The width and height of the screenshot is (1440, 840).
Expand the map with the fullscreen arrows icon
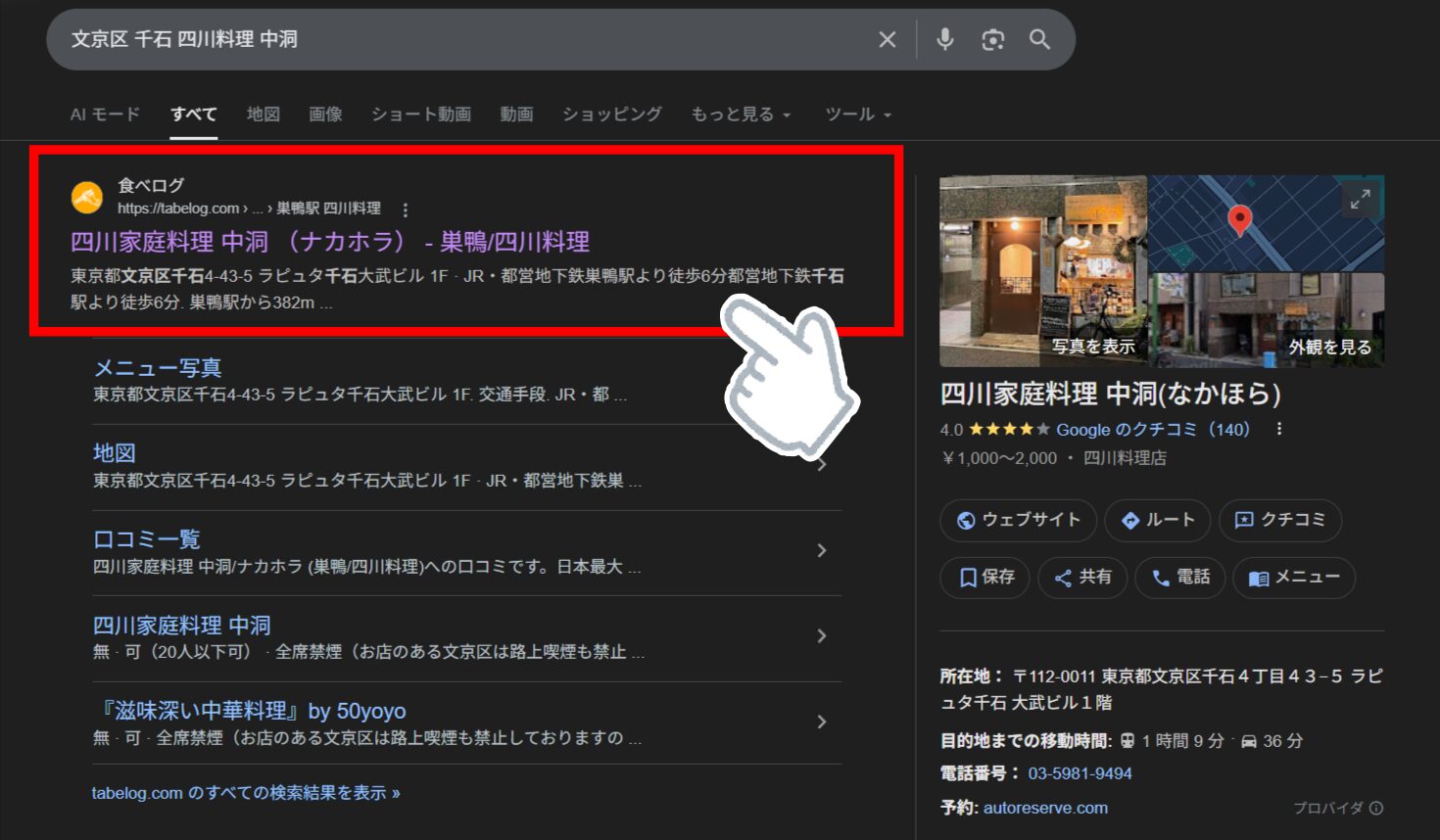point(1359,199)
